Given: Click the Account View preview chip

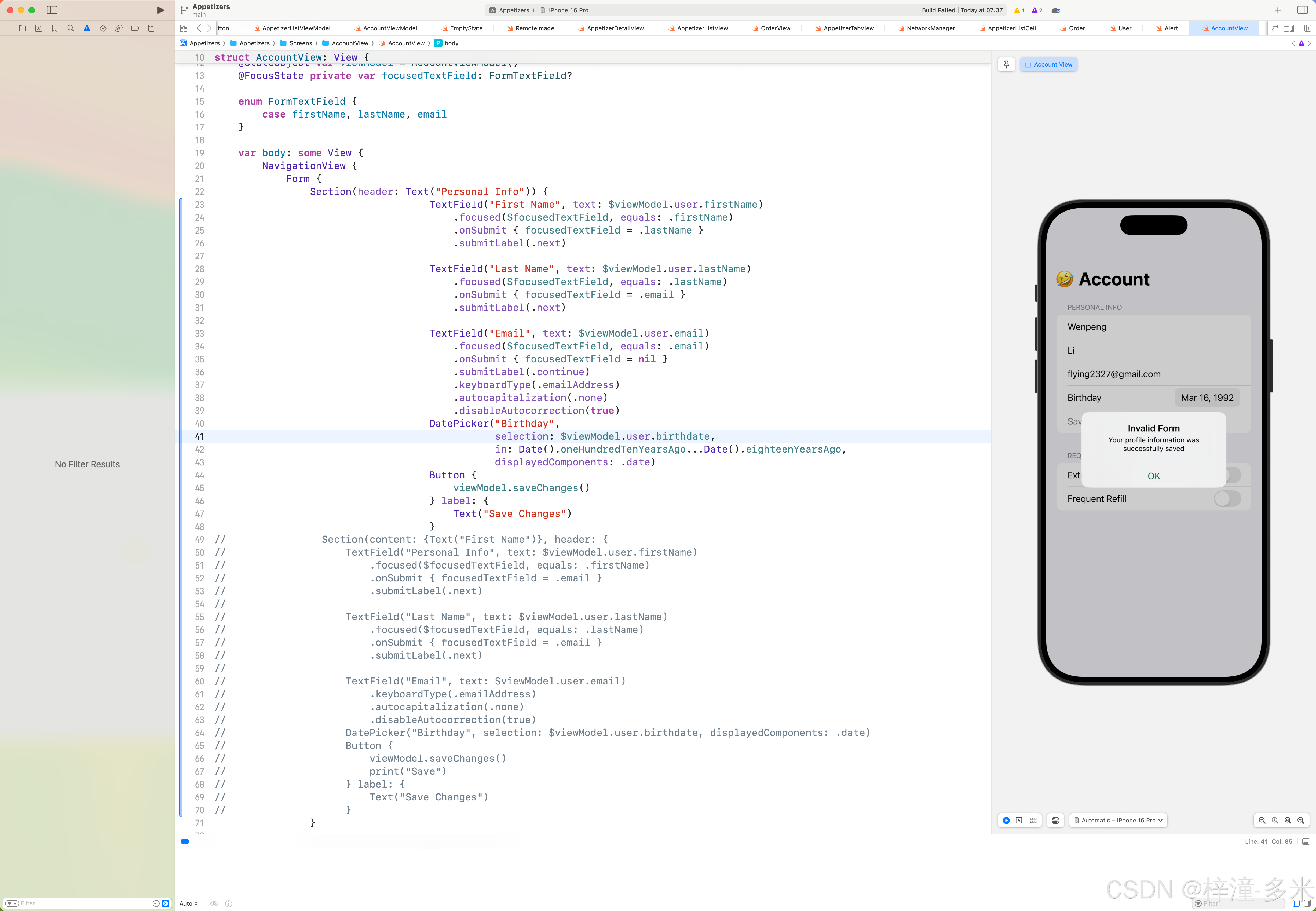Looking at the screenshot, I should pyautogui.click(x=1048, y=64).
